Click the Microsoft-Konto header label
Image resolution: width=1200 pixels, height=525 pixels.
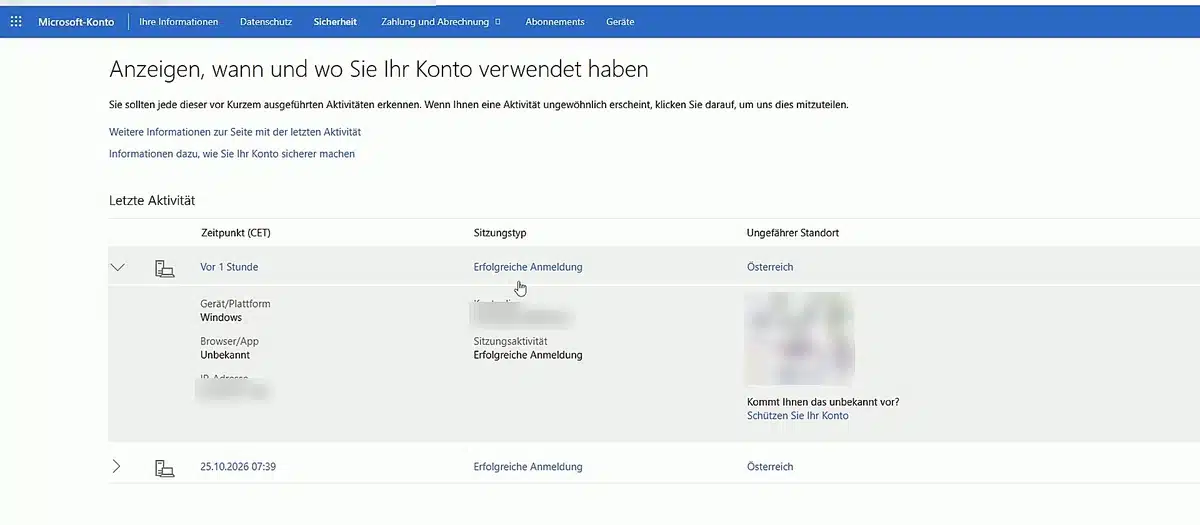click(x=76, y=22)
